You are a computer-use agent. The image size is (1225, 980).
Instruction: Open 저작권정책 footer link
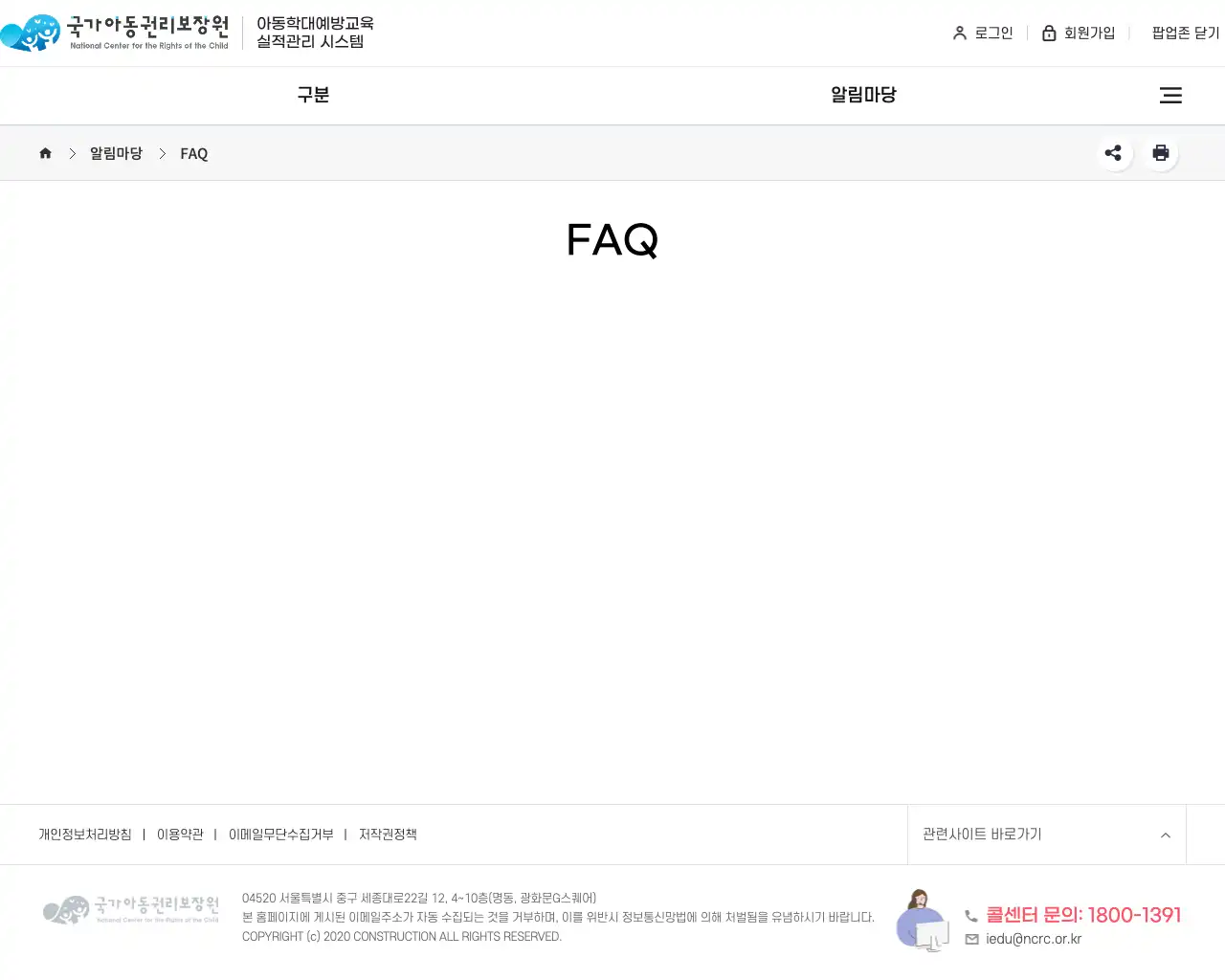(x=388, y=835)
